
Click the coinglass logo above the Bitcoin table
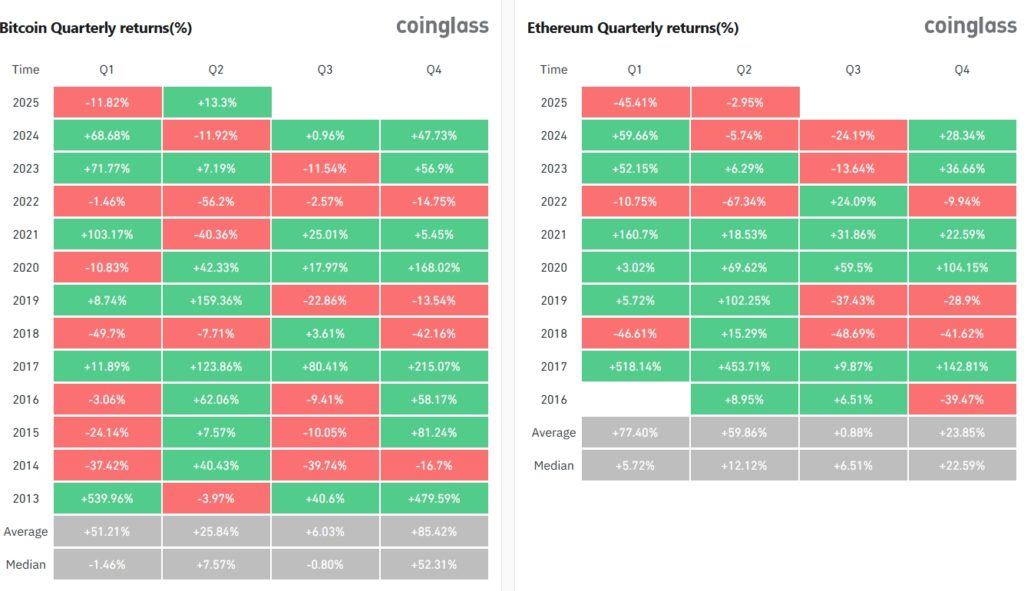[x=442, y=26]
